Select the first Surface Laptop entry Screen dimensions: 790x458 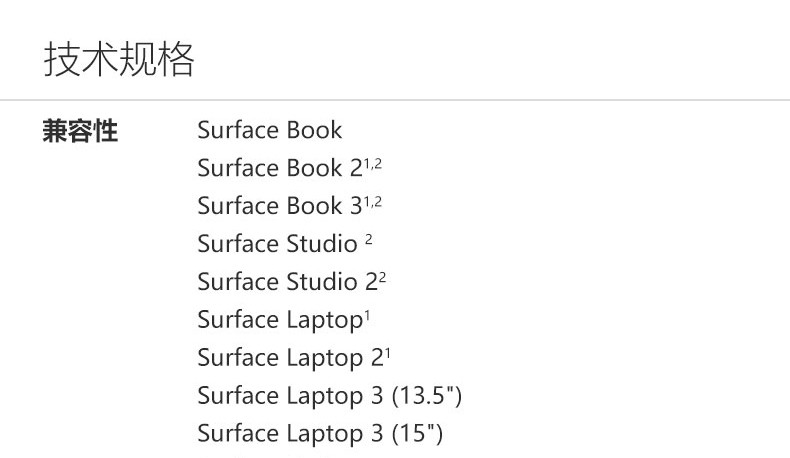(x=280, y=320)
